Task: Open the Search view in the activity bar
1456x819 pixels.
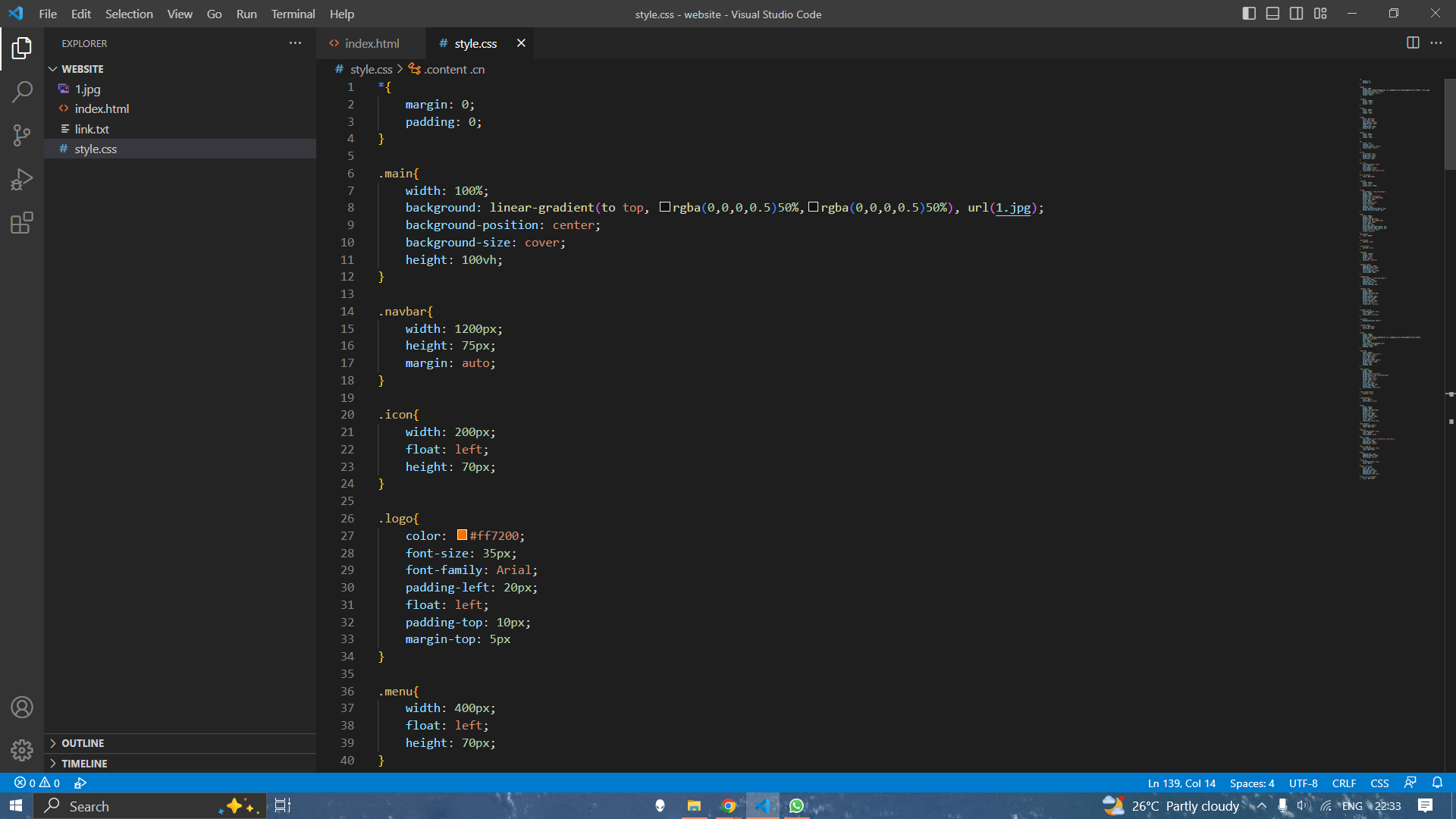Action: (22, 90)
